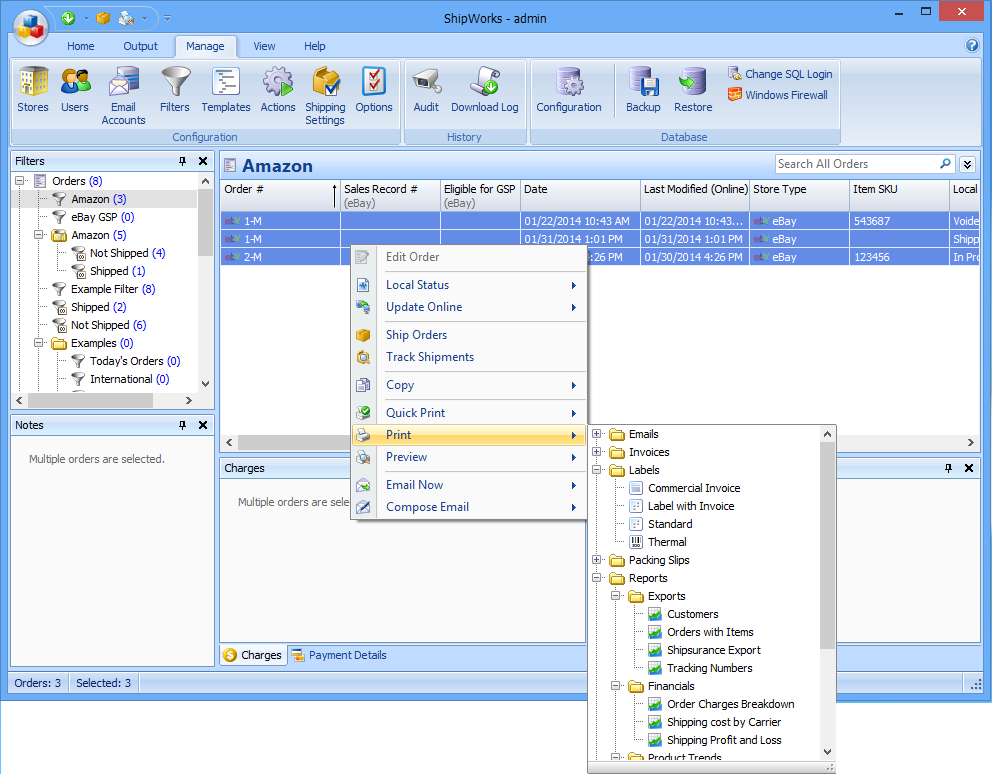Expand the advanced search chevron button
The image size is (992, 774).
coord(967,164)
